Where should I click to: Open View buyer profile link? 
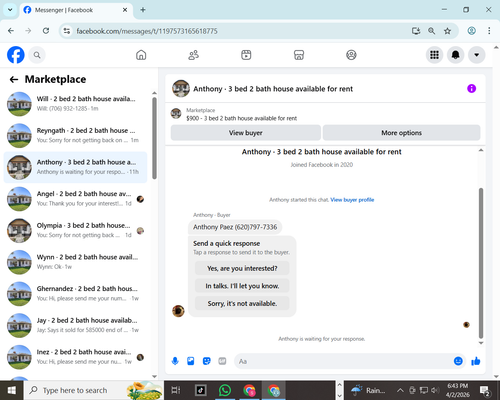point(352,200)
